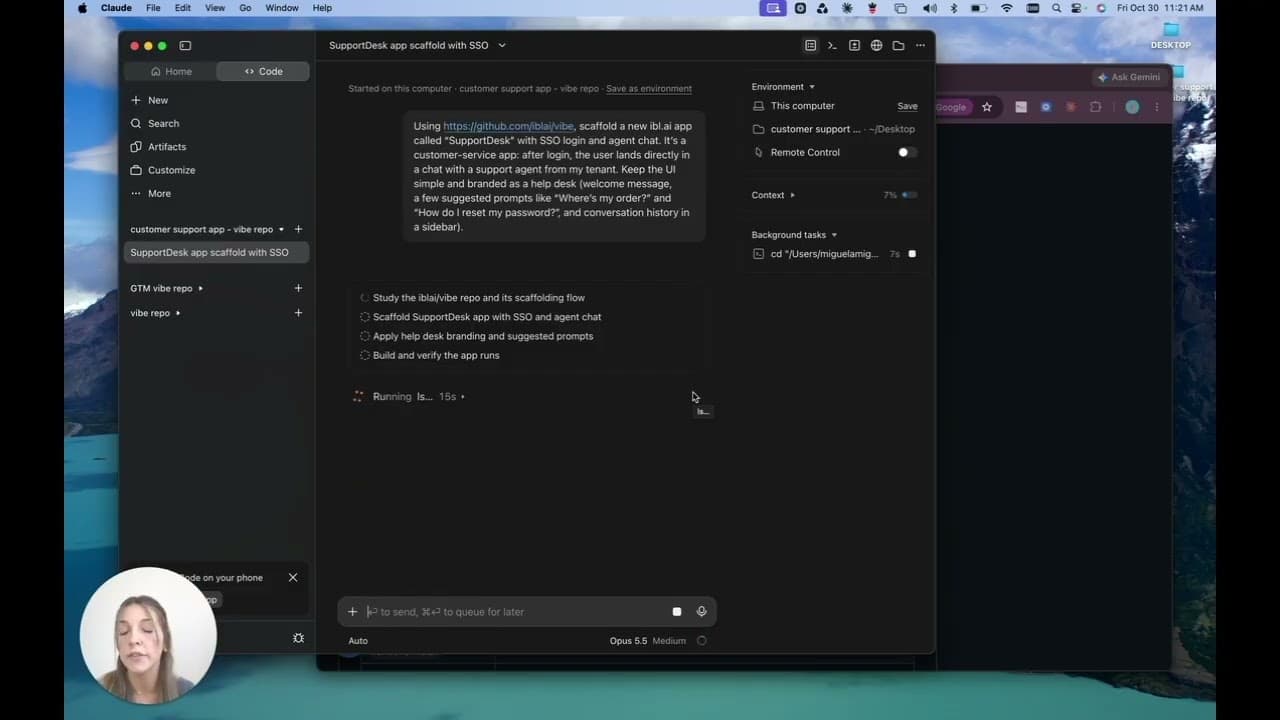Open Search in the sidebar
The width and height of the screenshot is (1280, 720).
155,123
